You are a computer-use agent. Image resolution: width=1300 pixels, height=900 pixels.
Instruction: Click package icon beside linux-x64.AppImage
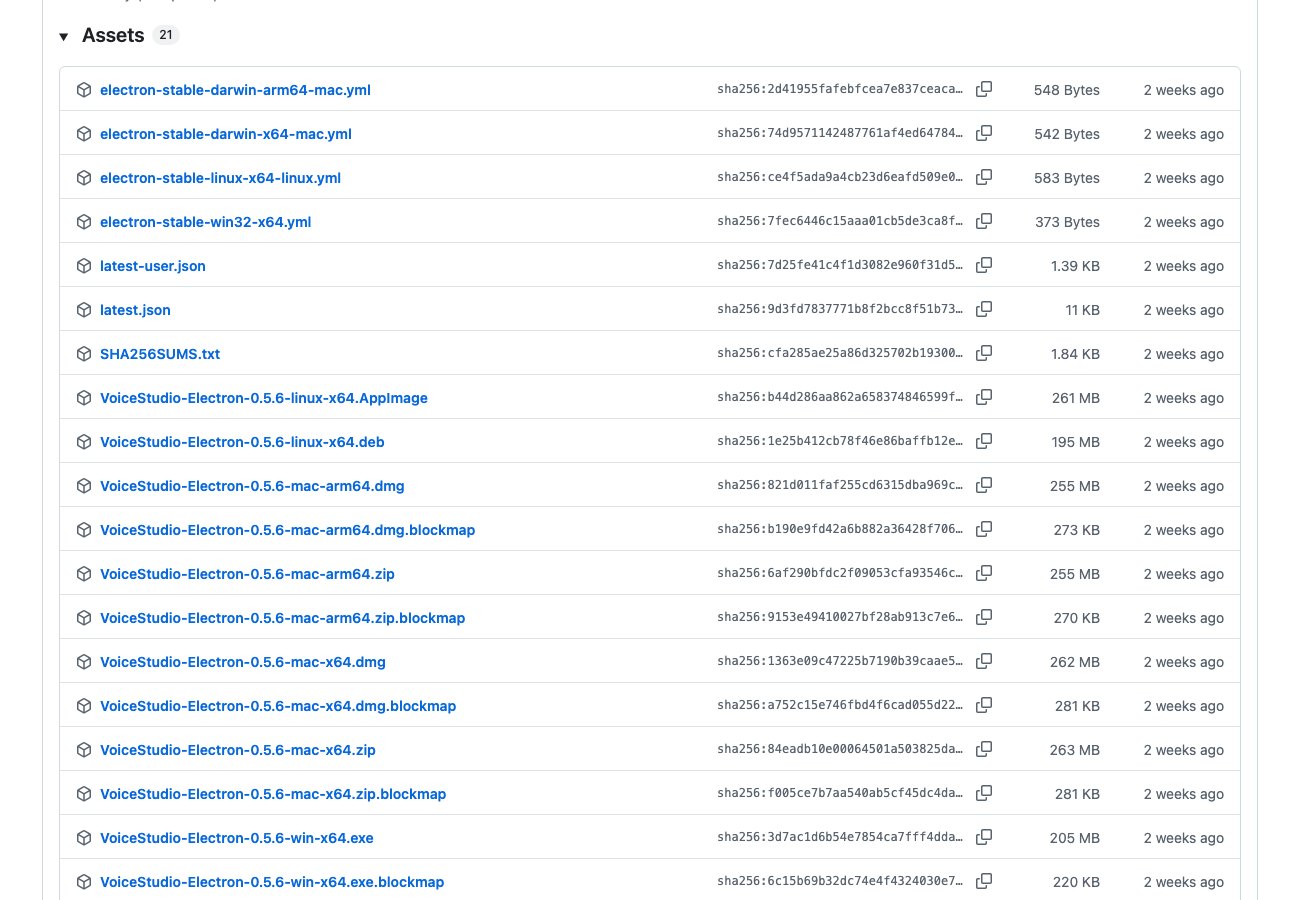[x=84, y=398]
